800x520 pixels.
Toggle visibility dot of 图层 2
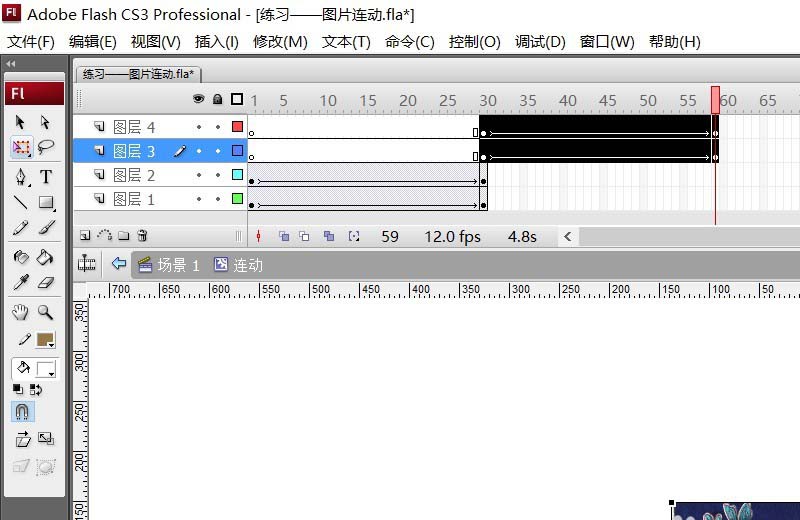coord(199,175)
